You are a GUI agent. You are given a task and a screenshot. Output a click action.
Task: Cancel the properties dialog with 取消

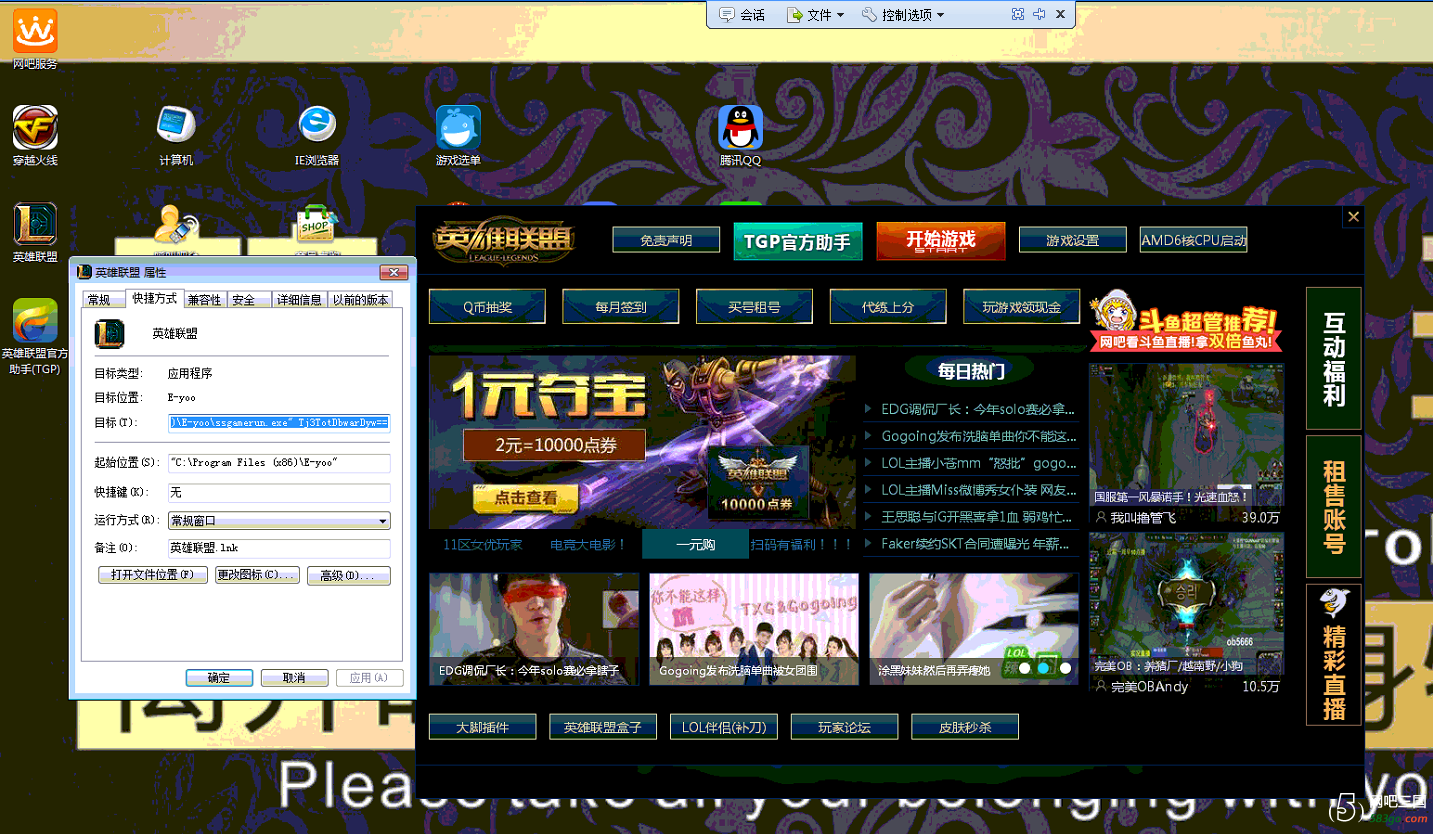click(294, 678)
